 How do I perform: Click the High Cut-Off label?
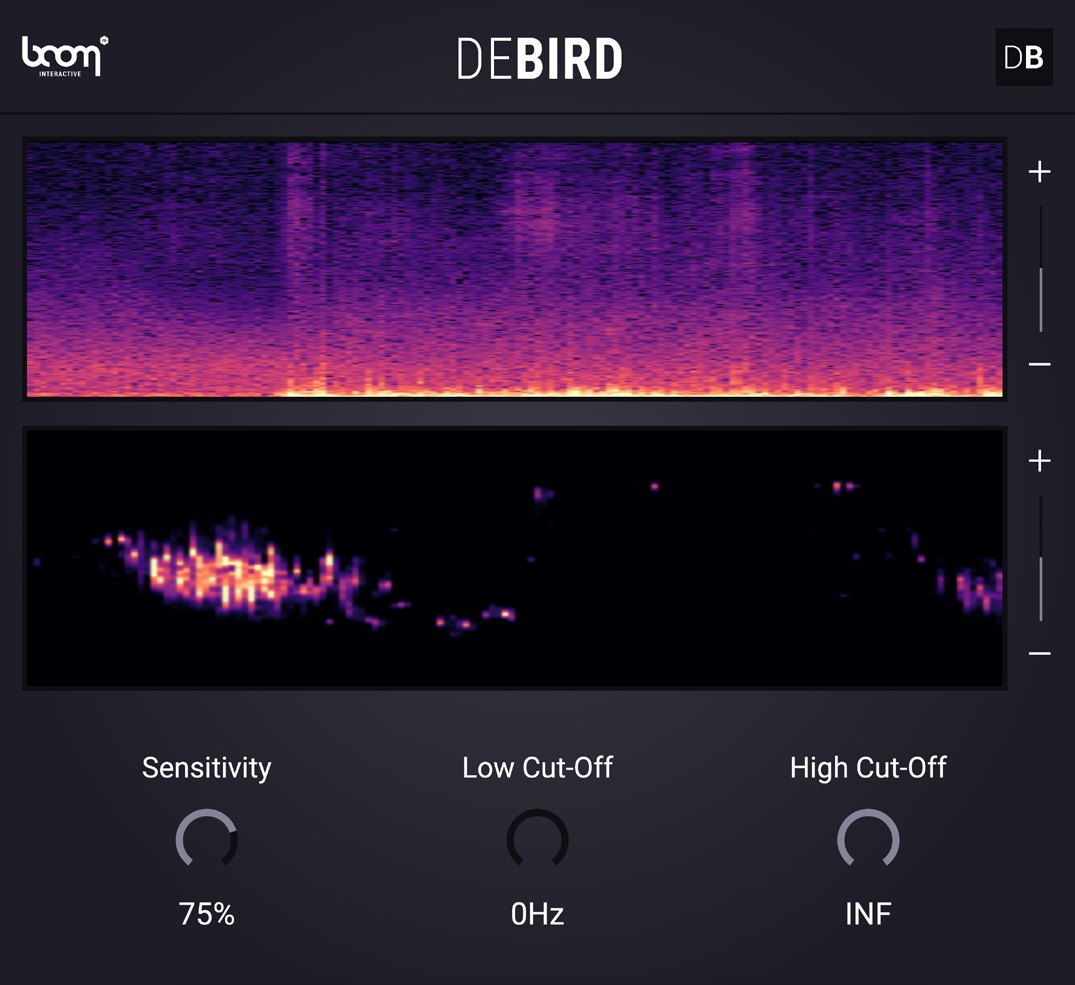868,768
